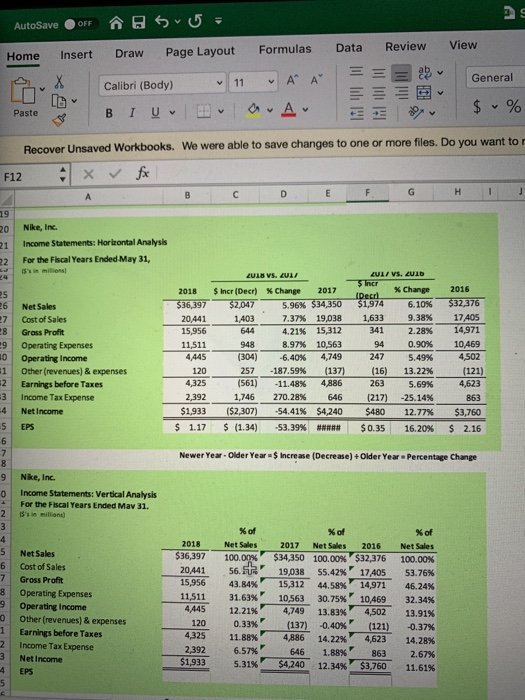Click the Percent Style icon
Image resolution: width=525 pixels, height=700 pixels.
(513, 106)
